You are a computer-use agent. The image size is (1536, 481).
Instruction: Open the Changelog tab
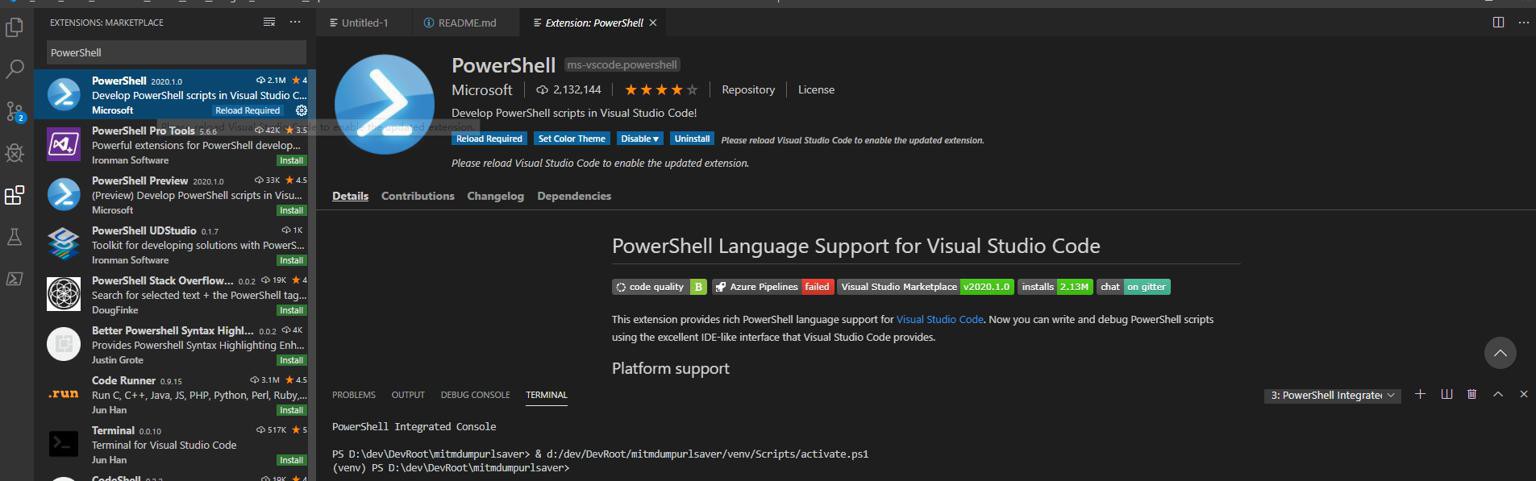coord(495,196)
